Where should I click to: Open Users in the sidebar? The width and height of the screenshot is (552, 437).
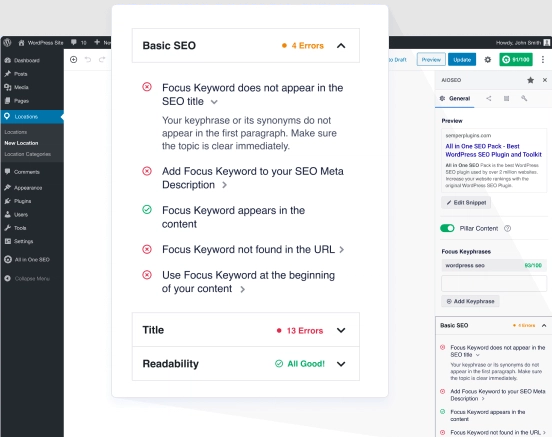16,214
